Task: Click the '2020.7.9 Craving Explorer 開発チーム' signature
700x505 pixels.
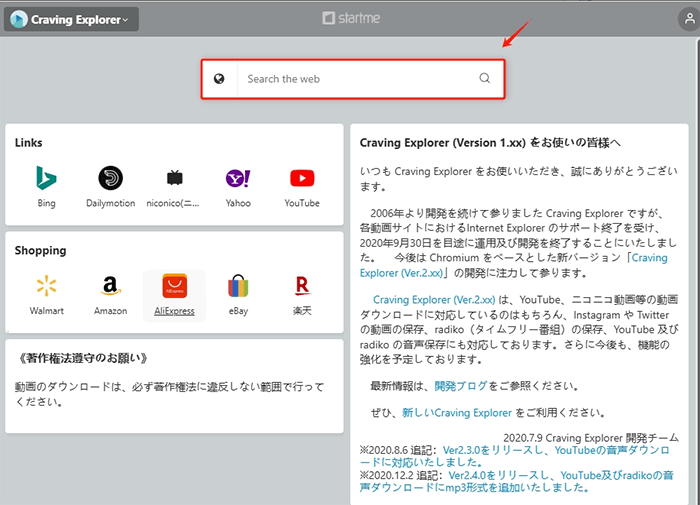Action: click(x=591, y=438)
